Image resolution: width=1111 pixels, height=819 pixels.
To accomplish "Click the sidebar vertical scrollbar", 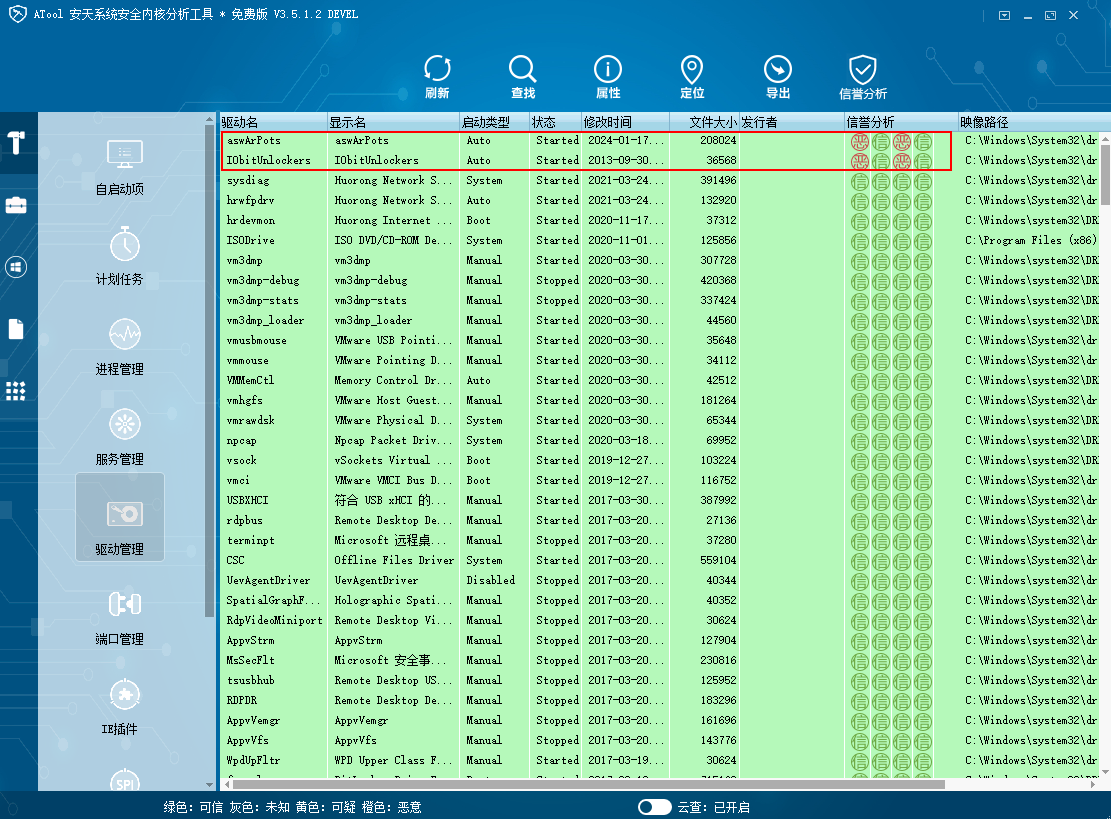I will (x=209, y=371).
